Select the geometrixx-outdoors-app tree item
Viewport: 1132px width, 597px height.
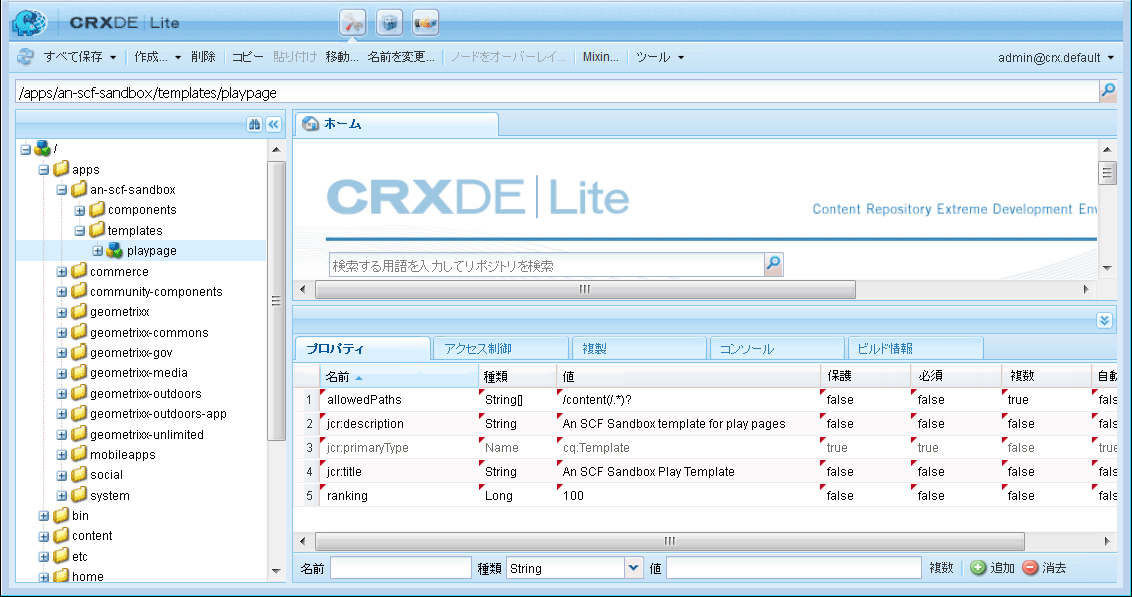(158, 414)
